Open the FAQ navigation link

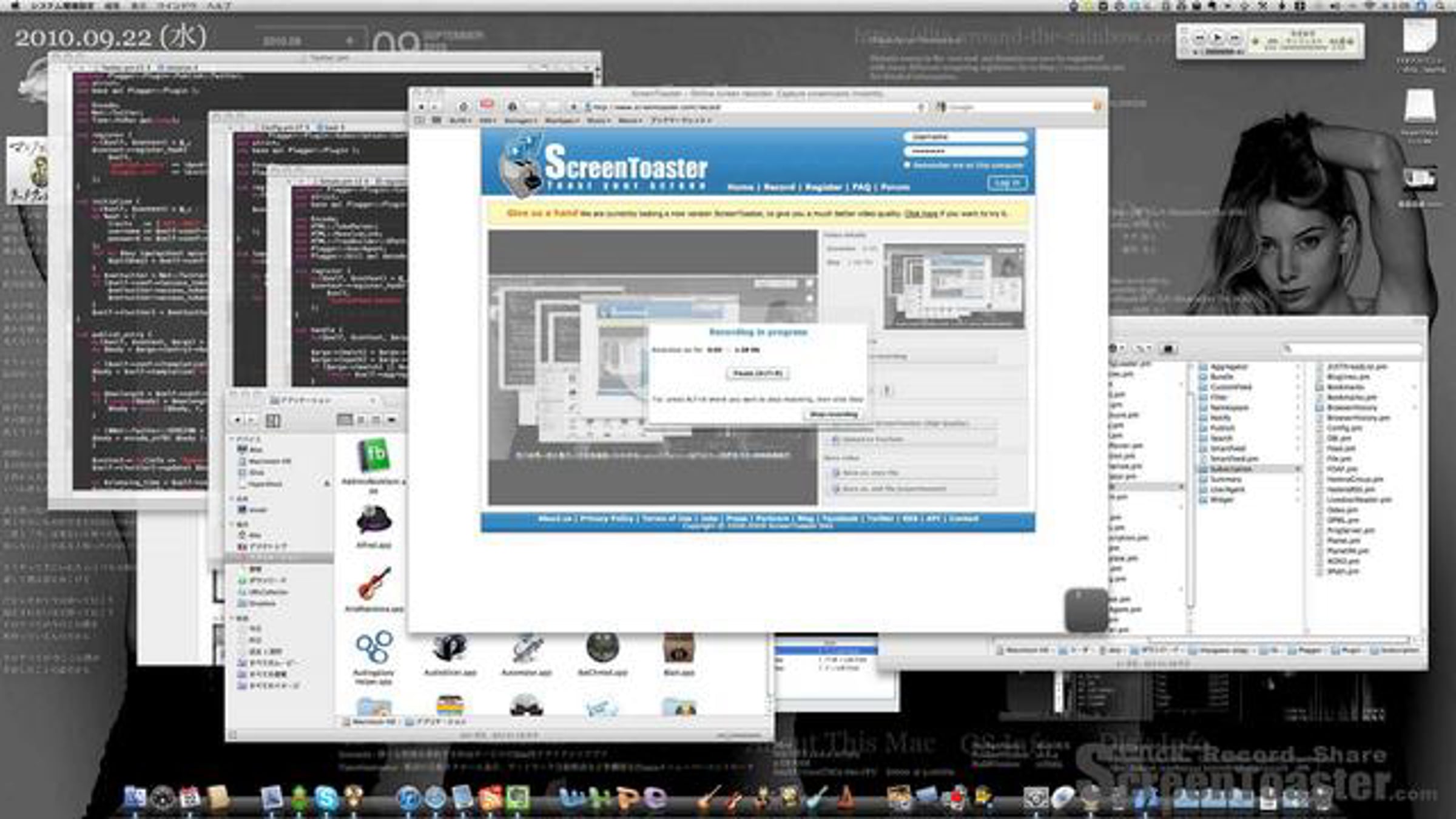861,187
